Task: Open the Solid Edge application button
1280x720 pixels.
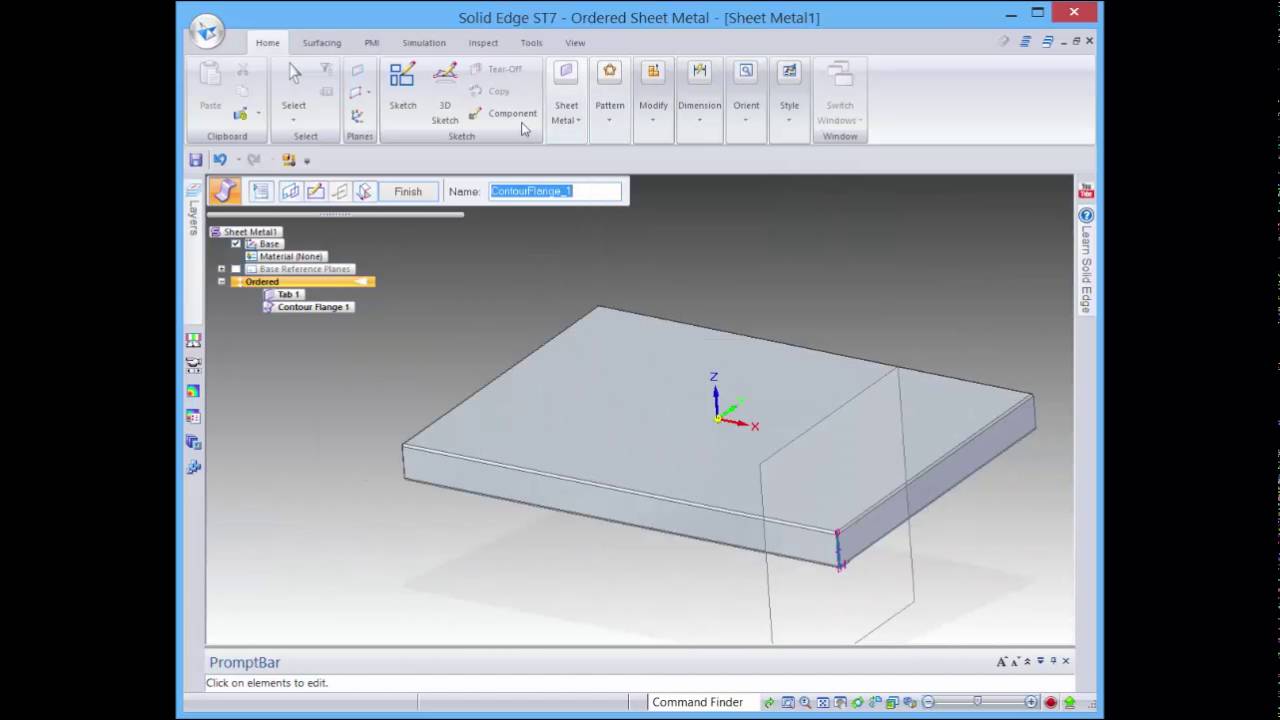Action: pyautogui.click(x=207, y=32)
